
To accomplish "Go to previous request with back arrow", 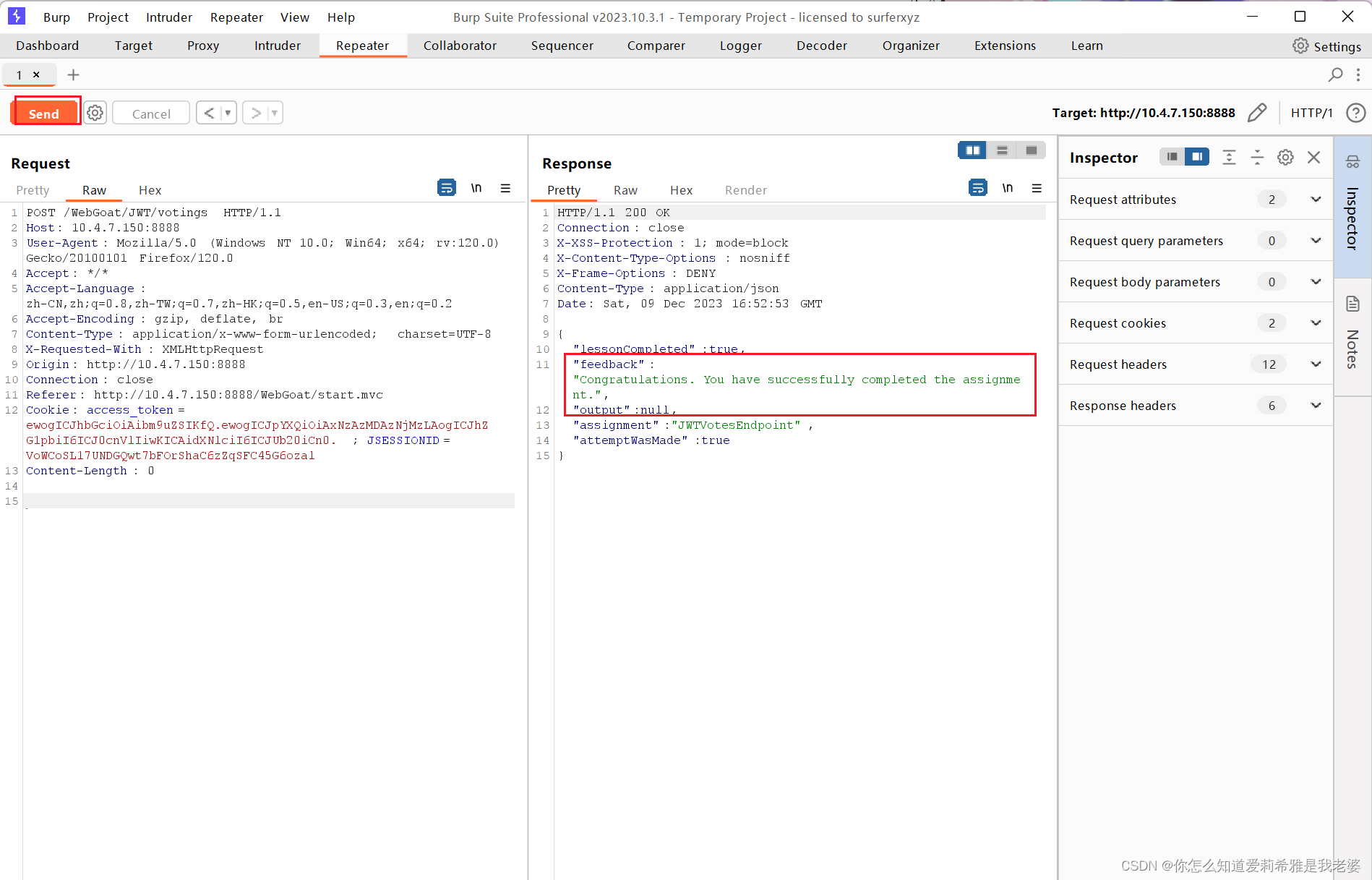I will (209, 113).
